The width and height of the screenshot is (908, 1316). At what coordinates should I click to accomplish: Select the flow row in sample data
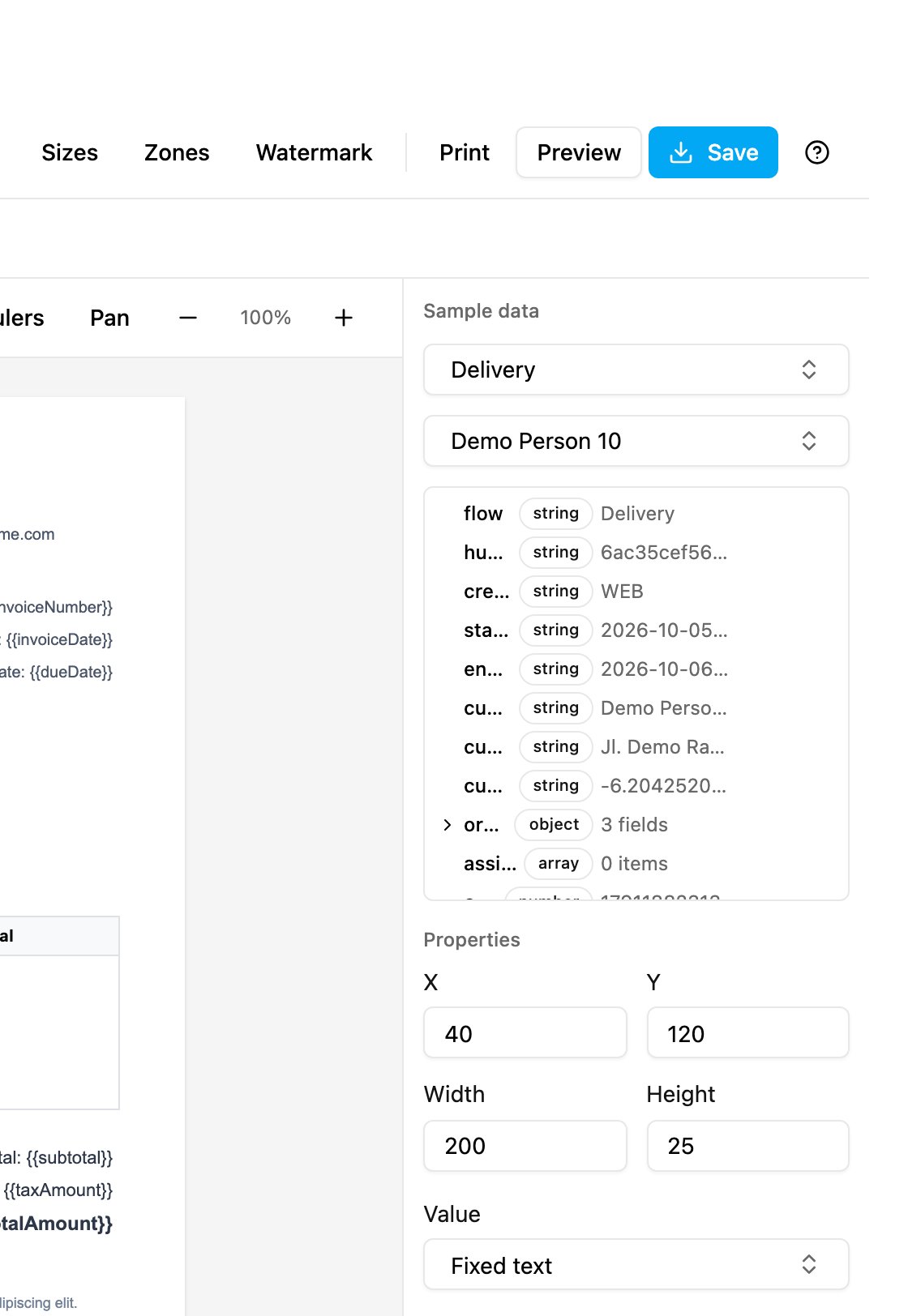636,514
